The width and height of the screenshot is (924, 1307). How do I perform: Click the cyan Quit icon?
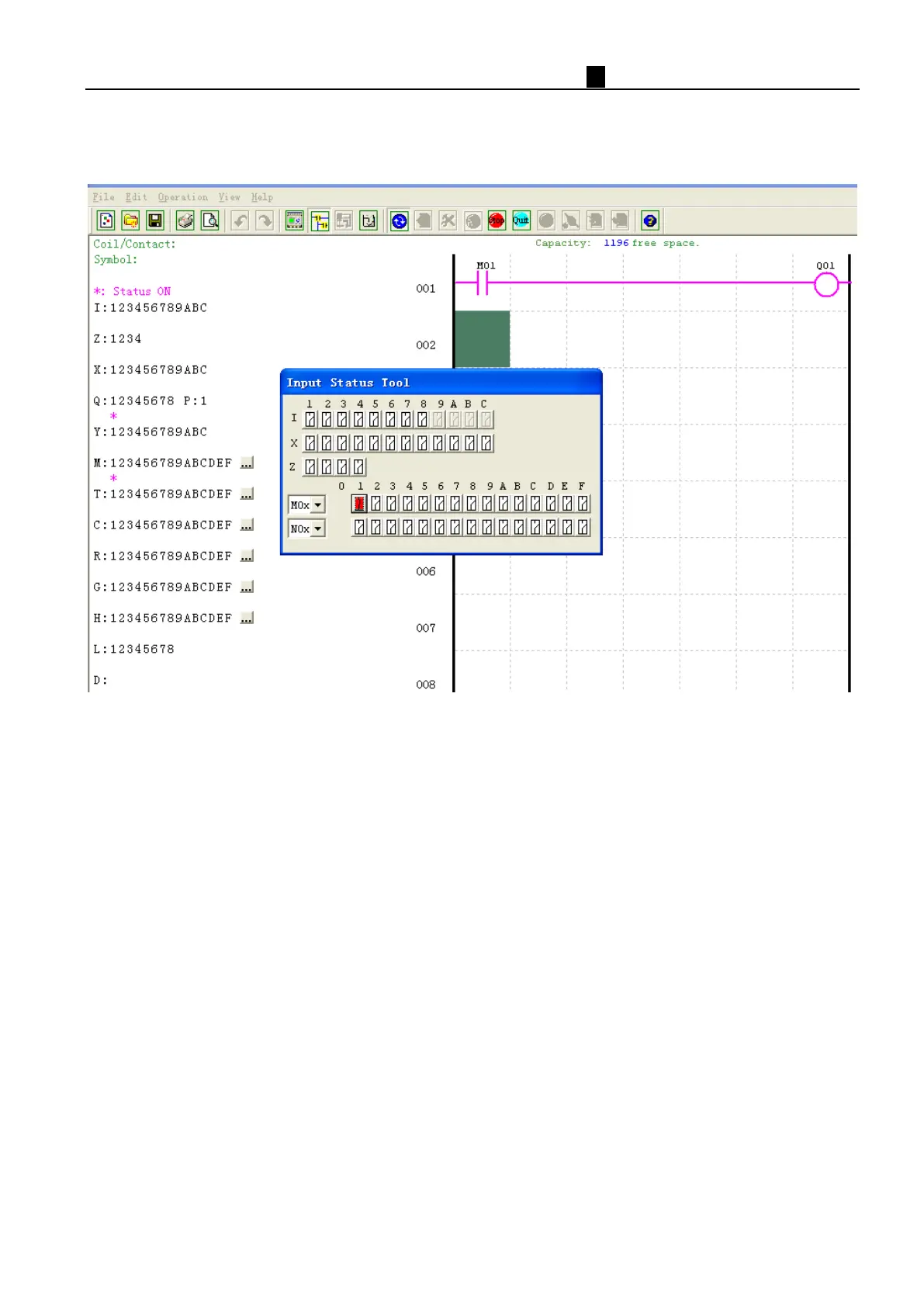(x=521, y=221)
